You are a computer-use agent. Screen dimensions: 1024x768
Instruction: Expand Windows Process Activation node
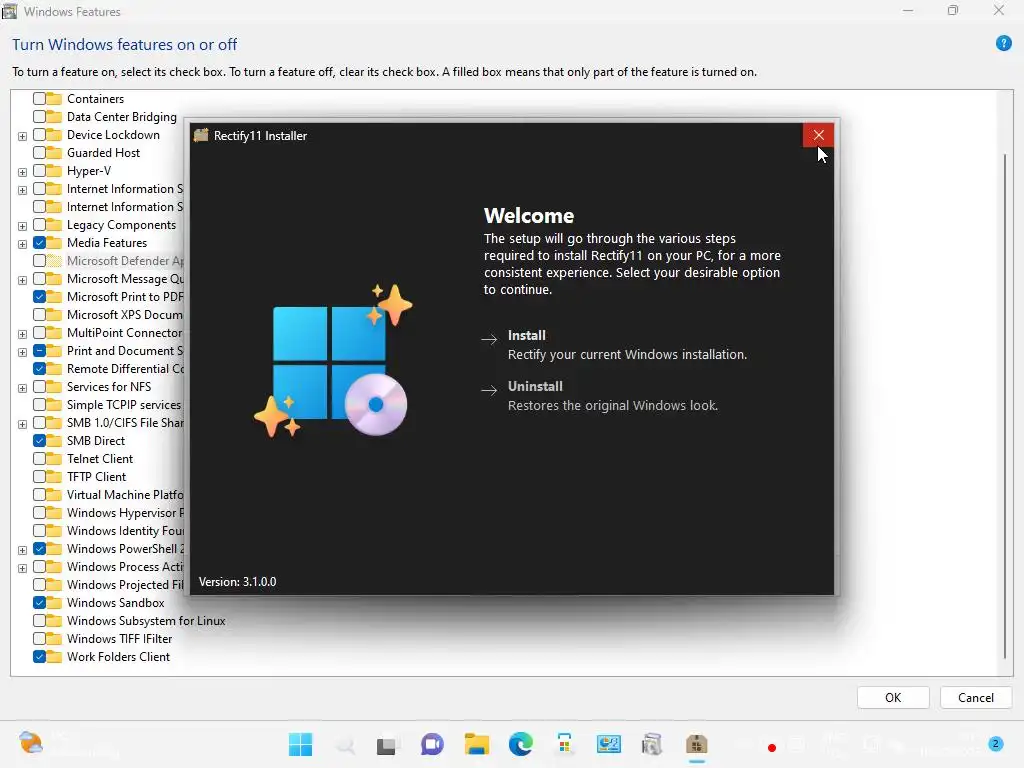22,568
